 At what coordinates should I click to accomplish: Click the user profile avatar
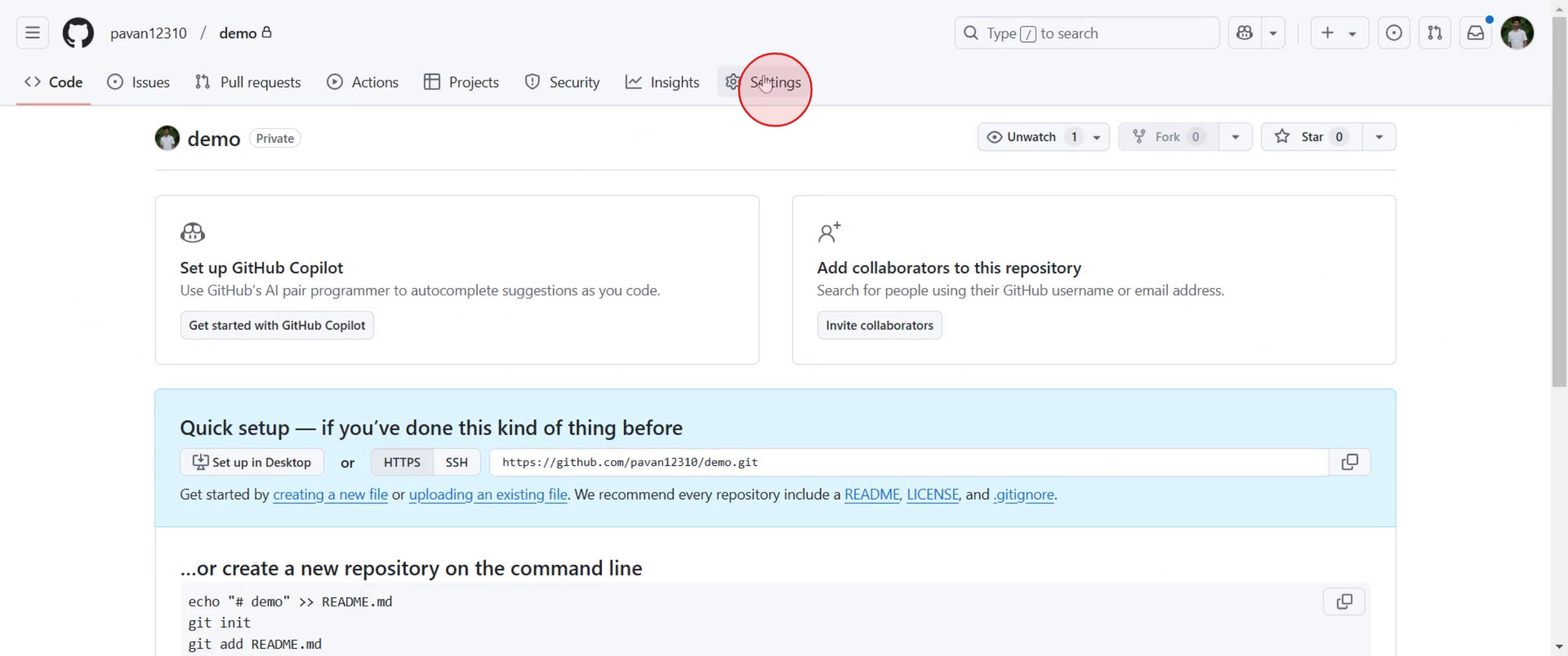[1516, 33]
